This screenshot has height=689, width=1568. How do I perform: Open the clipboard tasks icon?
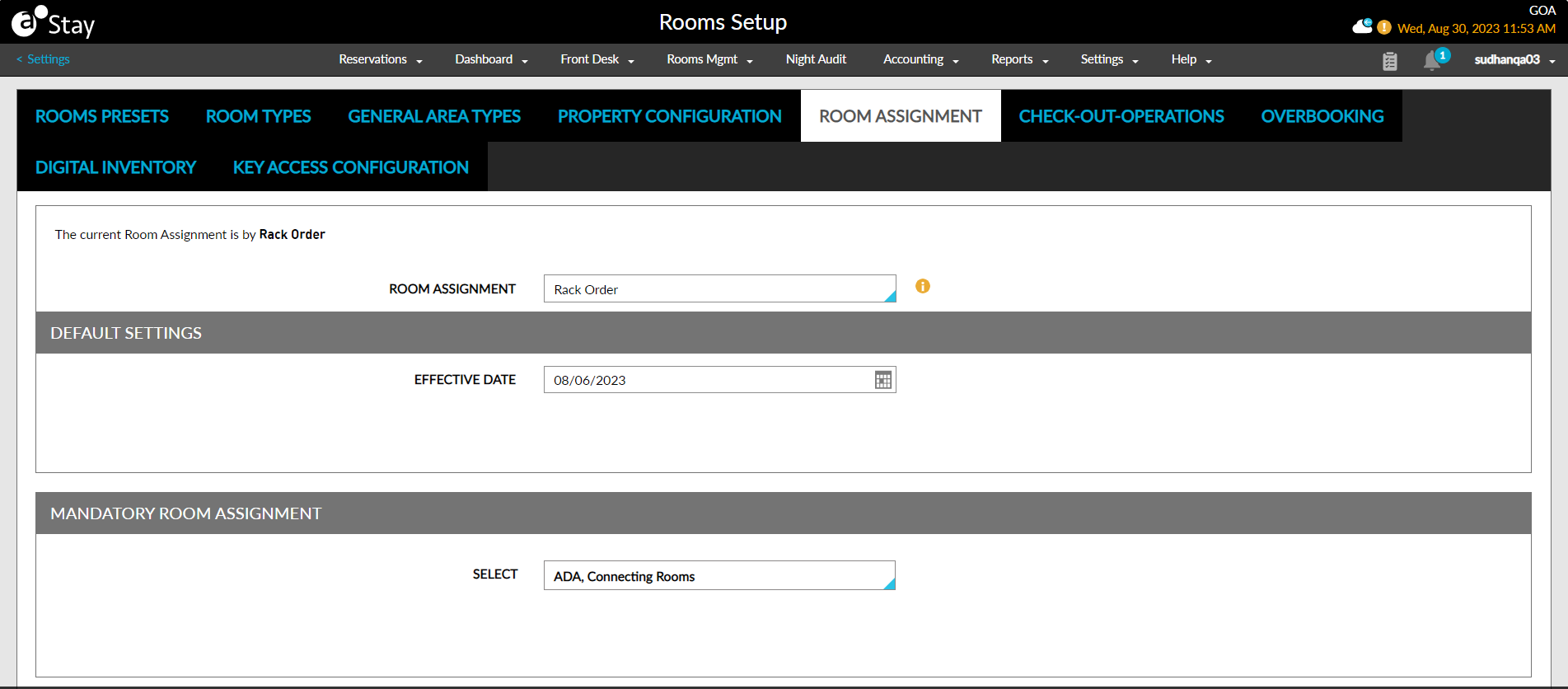(1390, 61)
